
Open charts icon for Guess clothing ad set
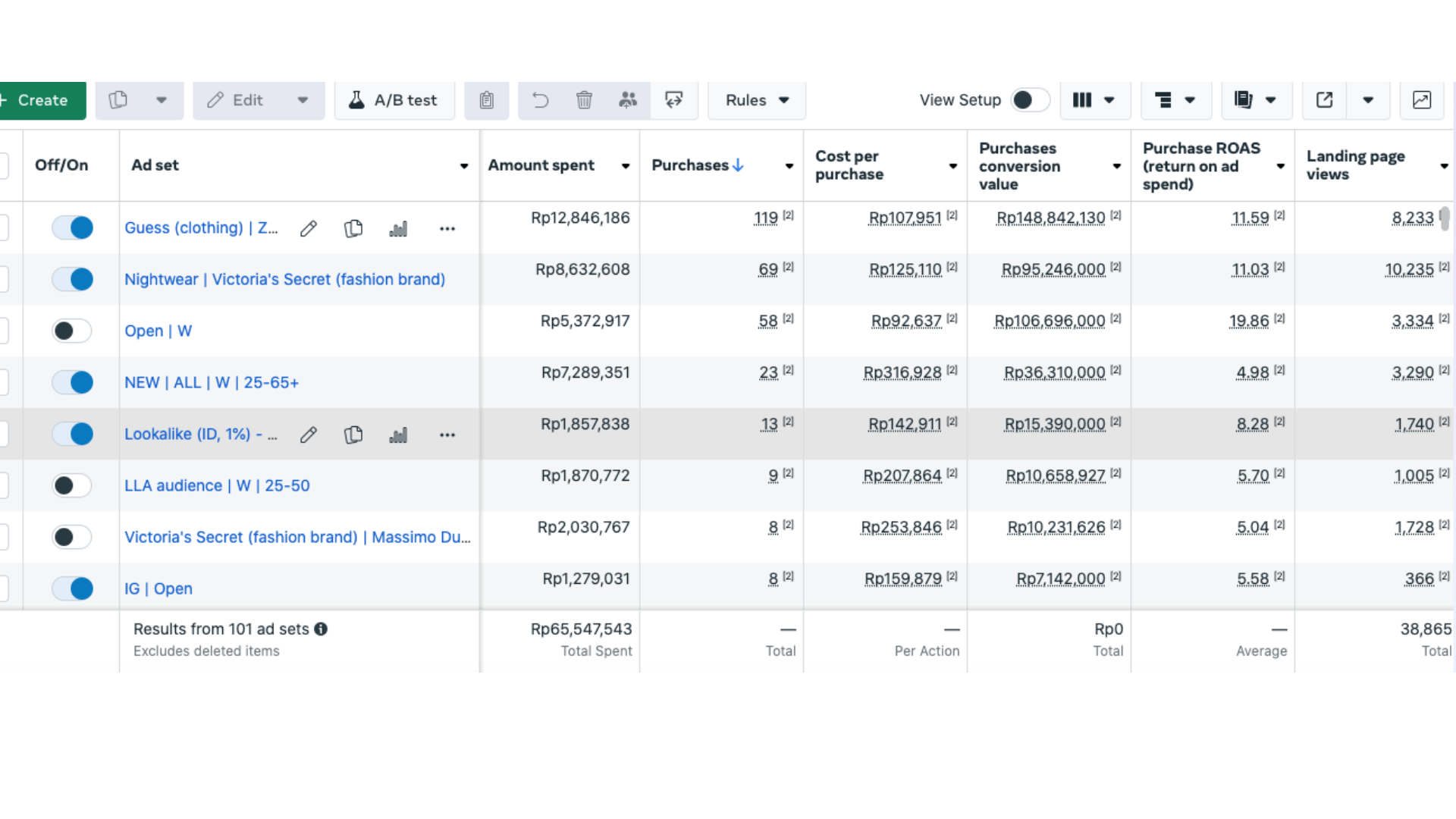[x=398, y=228]
